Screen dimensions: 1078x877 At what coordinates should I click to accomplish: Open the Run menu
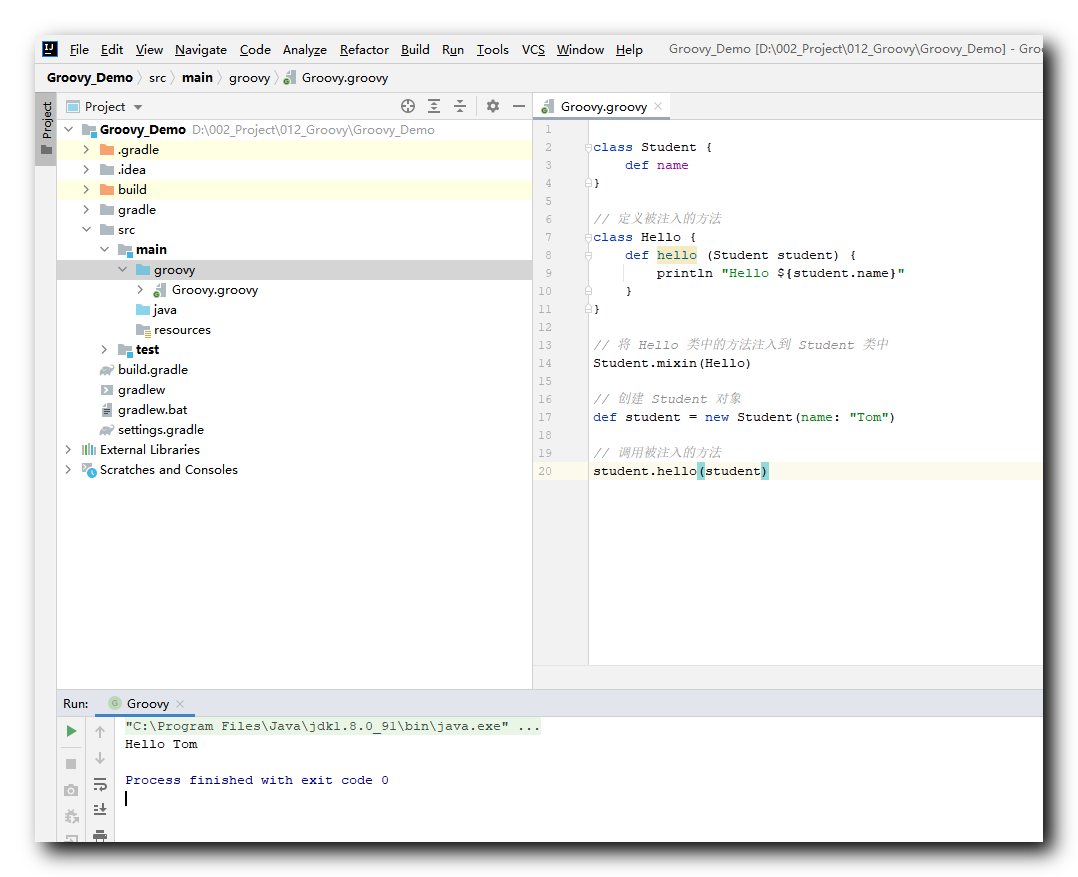[x=453, y=49]
